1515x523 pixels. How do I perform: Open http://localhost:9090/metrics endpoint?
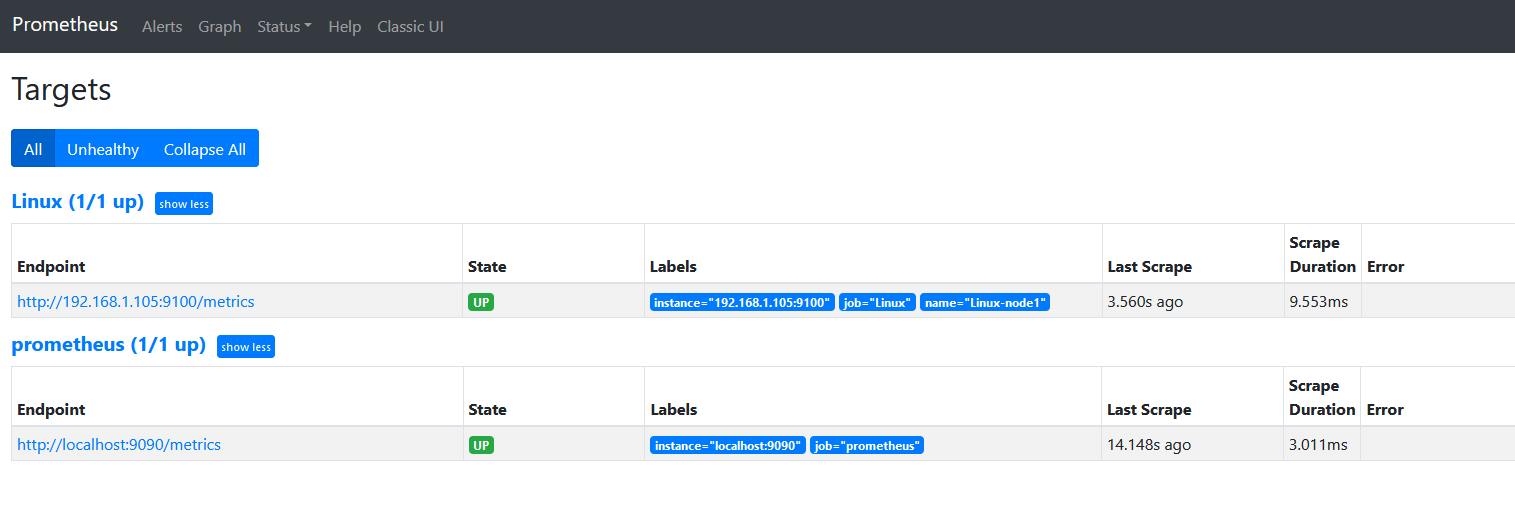119,444
